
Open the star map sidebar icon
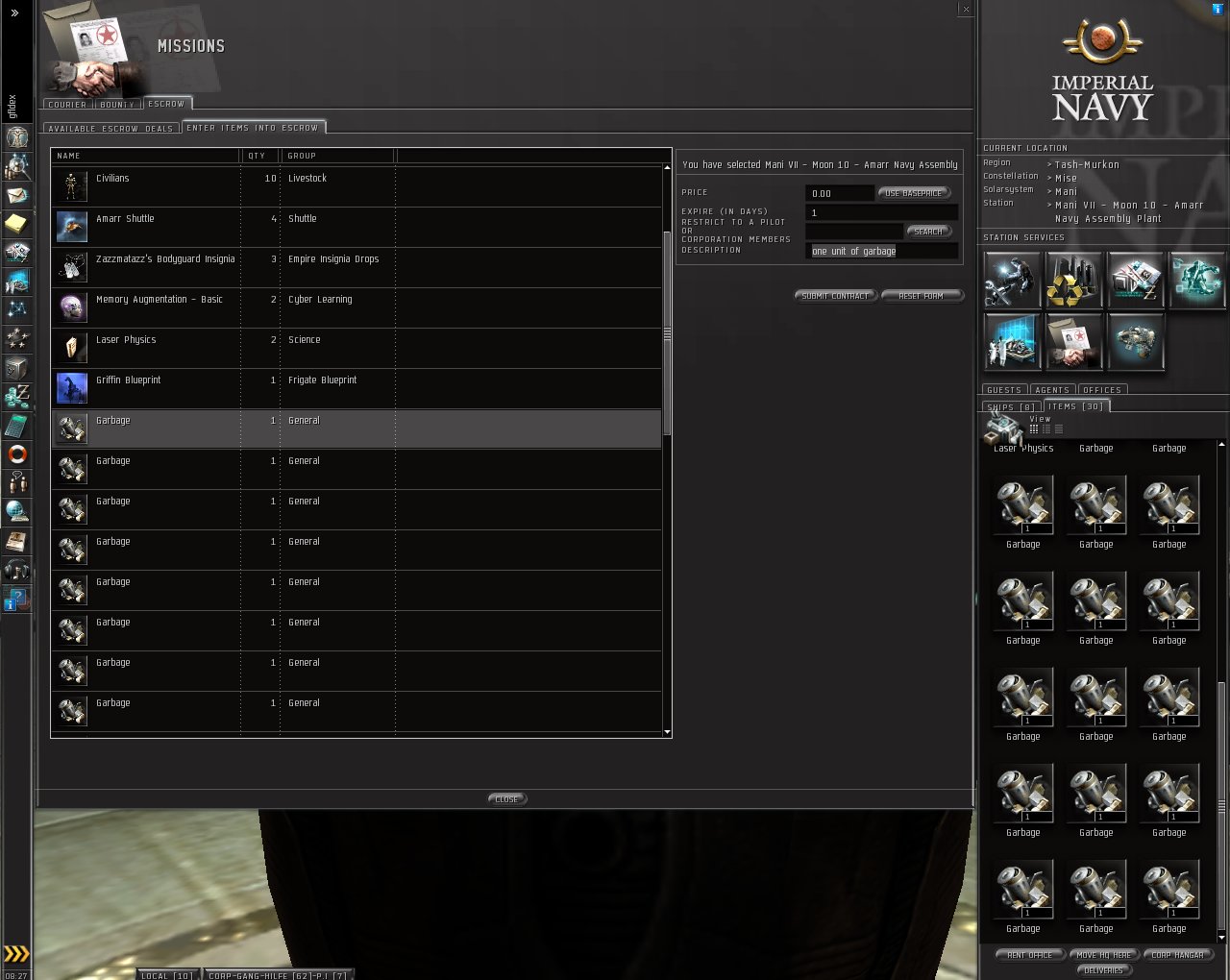[x=16, y=309]
